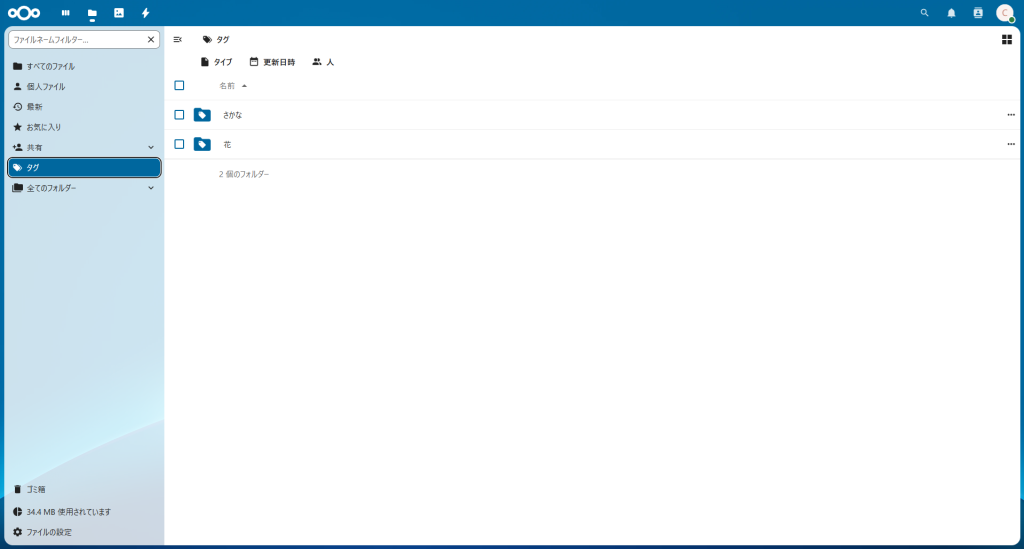The width and height of the screenshot is (1024, 549).
Task: Open the notifications bell
Action: (951, 13)
